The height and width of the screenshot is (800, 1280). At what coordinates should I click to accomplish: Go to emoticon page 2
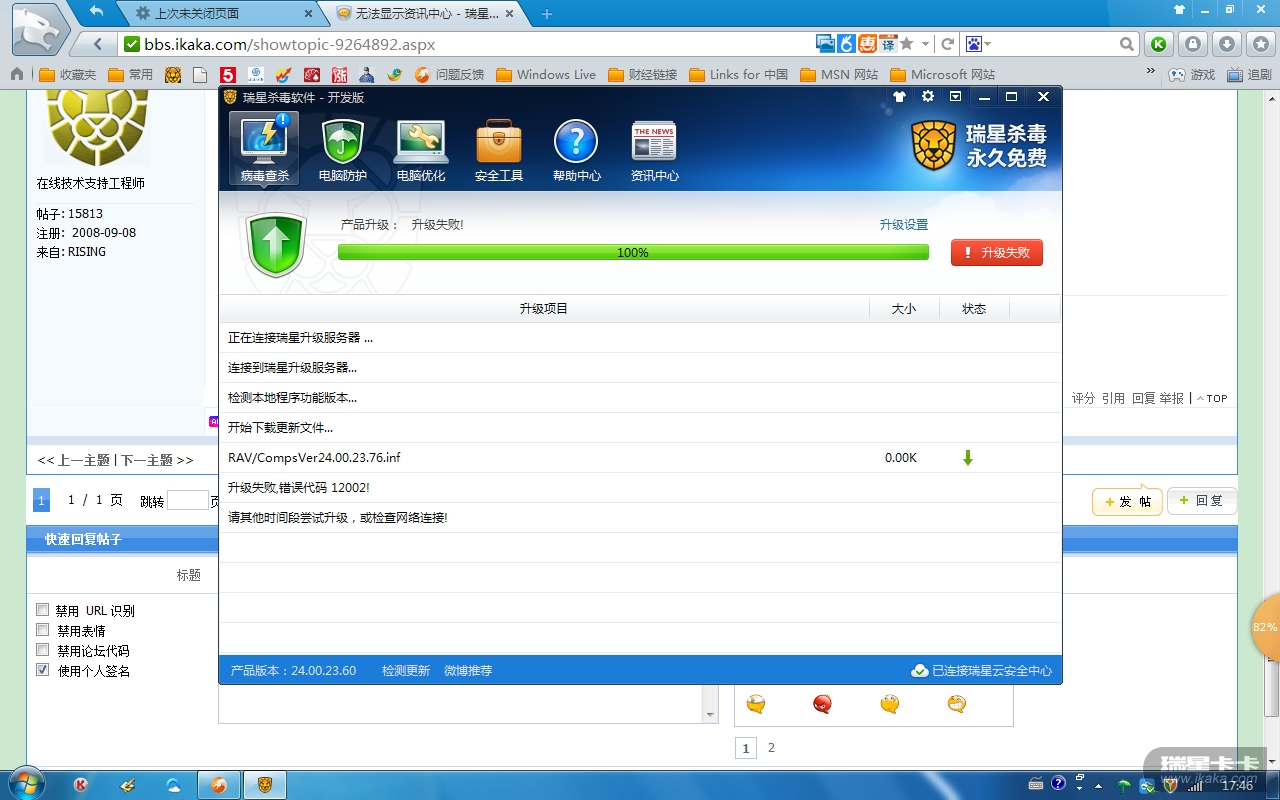[771, 747]
